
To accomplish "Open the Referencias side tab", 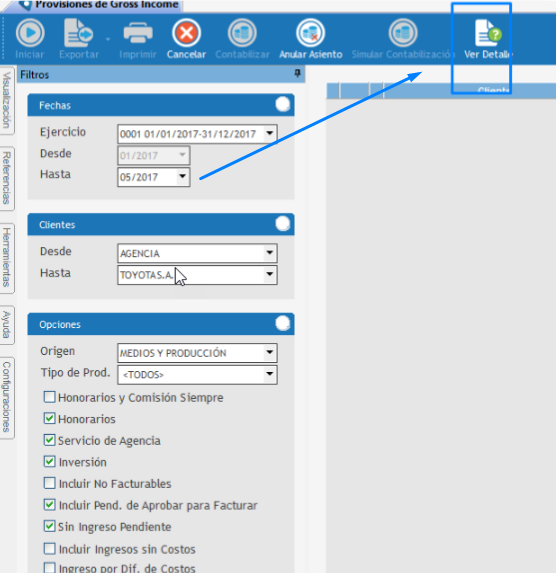I will point(7,178).
